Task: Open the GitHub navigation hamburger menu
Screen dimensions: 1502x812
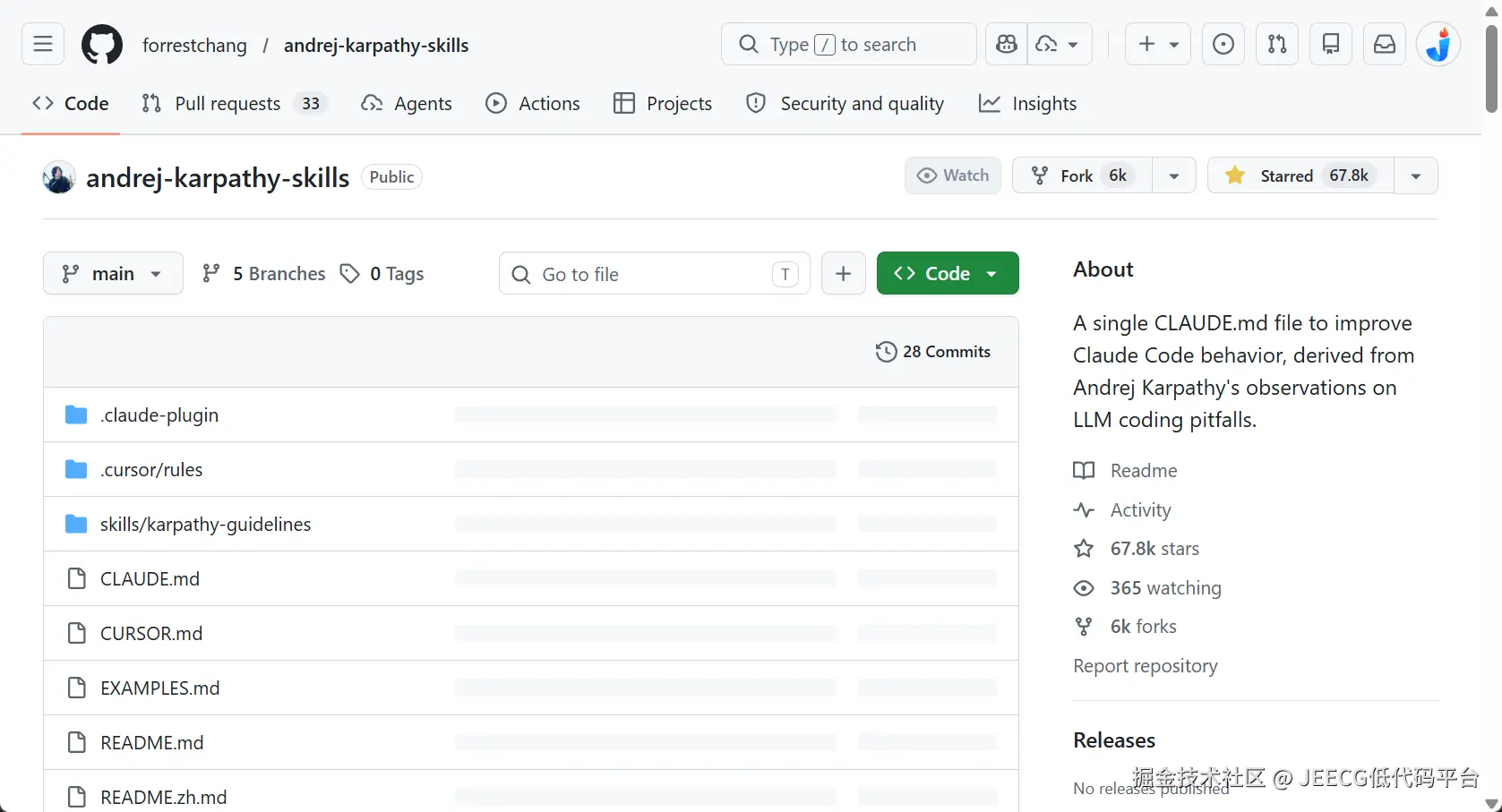Action: [42, 44]
